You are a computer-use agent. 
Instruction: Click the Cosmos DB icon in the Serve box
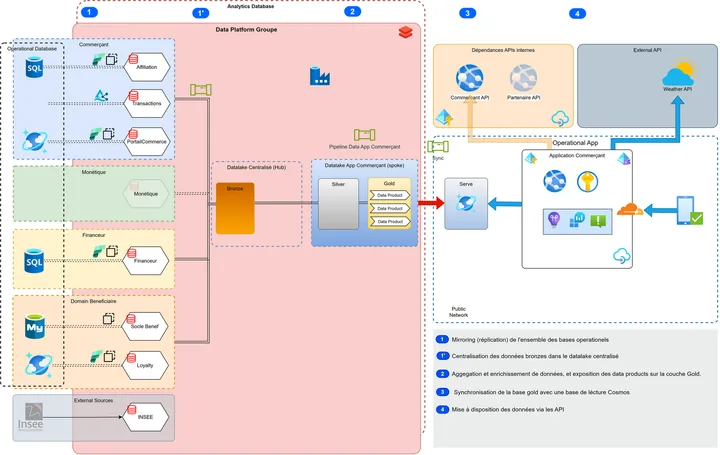[466, 202]
